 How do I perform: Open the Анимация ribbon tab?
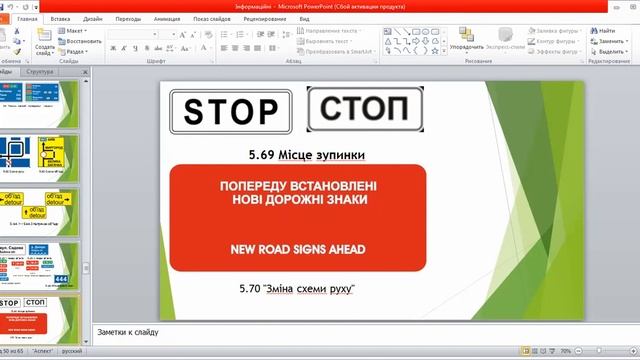167,19
